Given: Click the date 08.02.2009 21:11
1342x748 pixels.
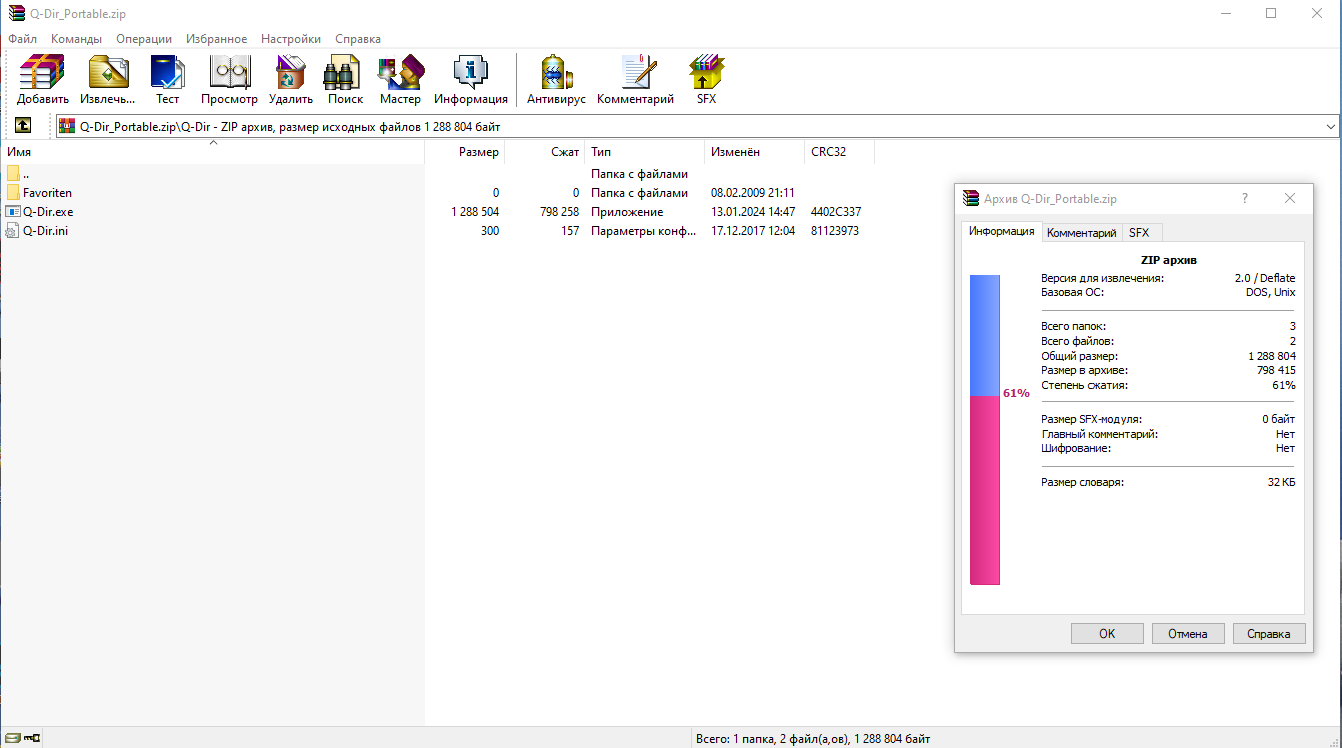Looking at the screenshot, I should (x=753, y=193).
